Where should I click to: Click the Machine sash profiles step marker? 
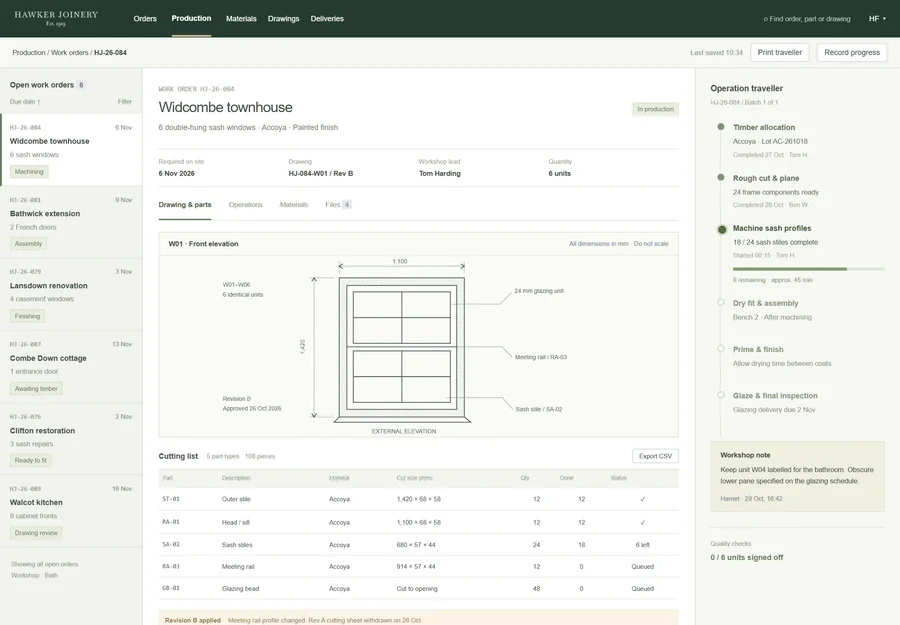[x=721, y=230]
